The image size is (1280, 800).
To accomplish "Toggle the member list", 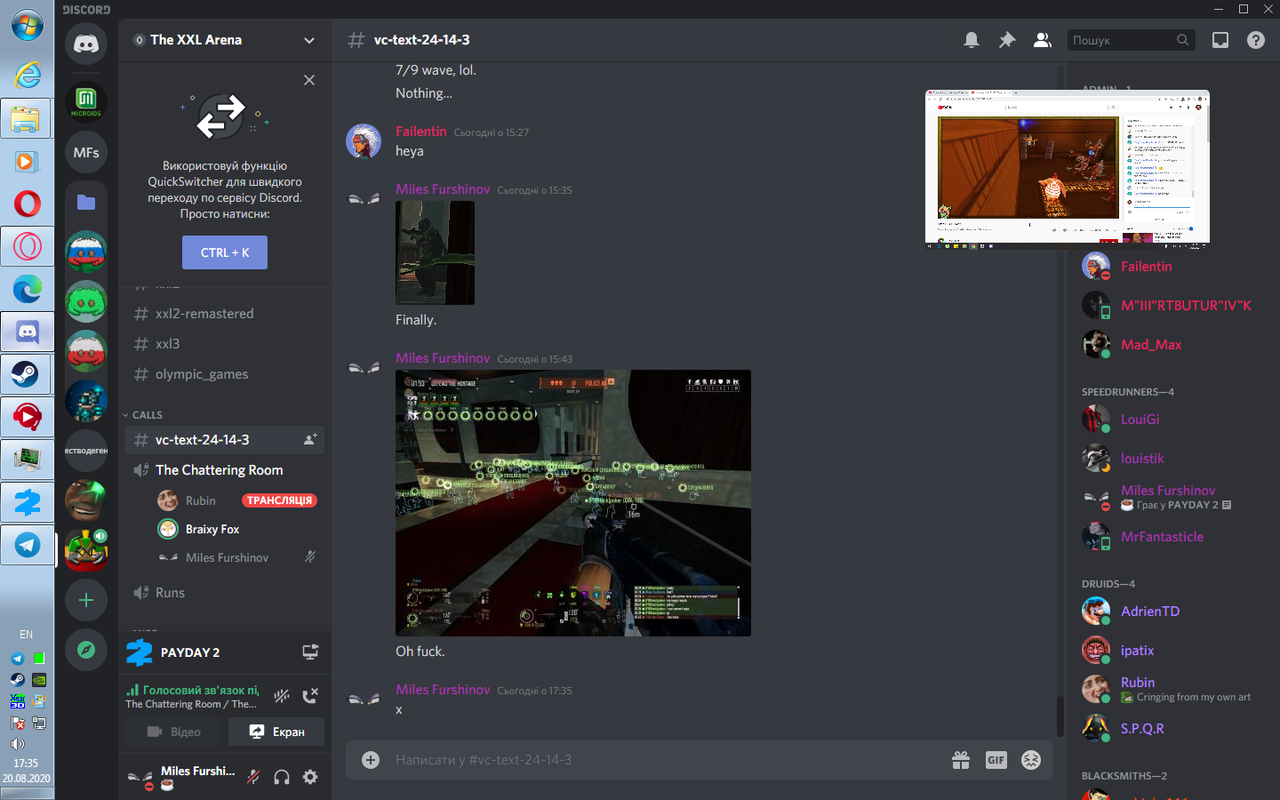I will [1042, 40].
